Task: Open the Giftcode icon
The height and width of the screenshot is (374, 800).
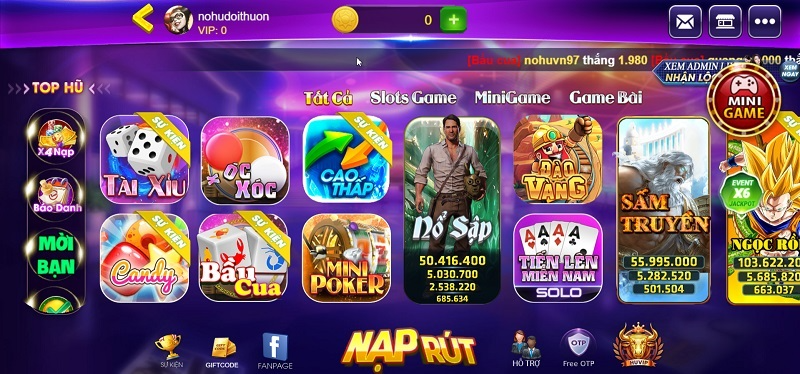Action: 222,353
